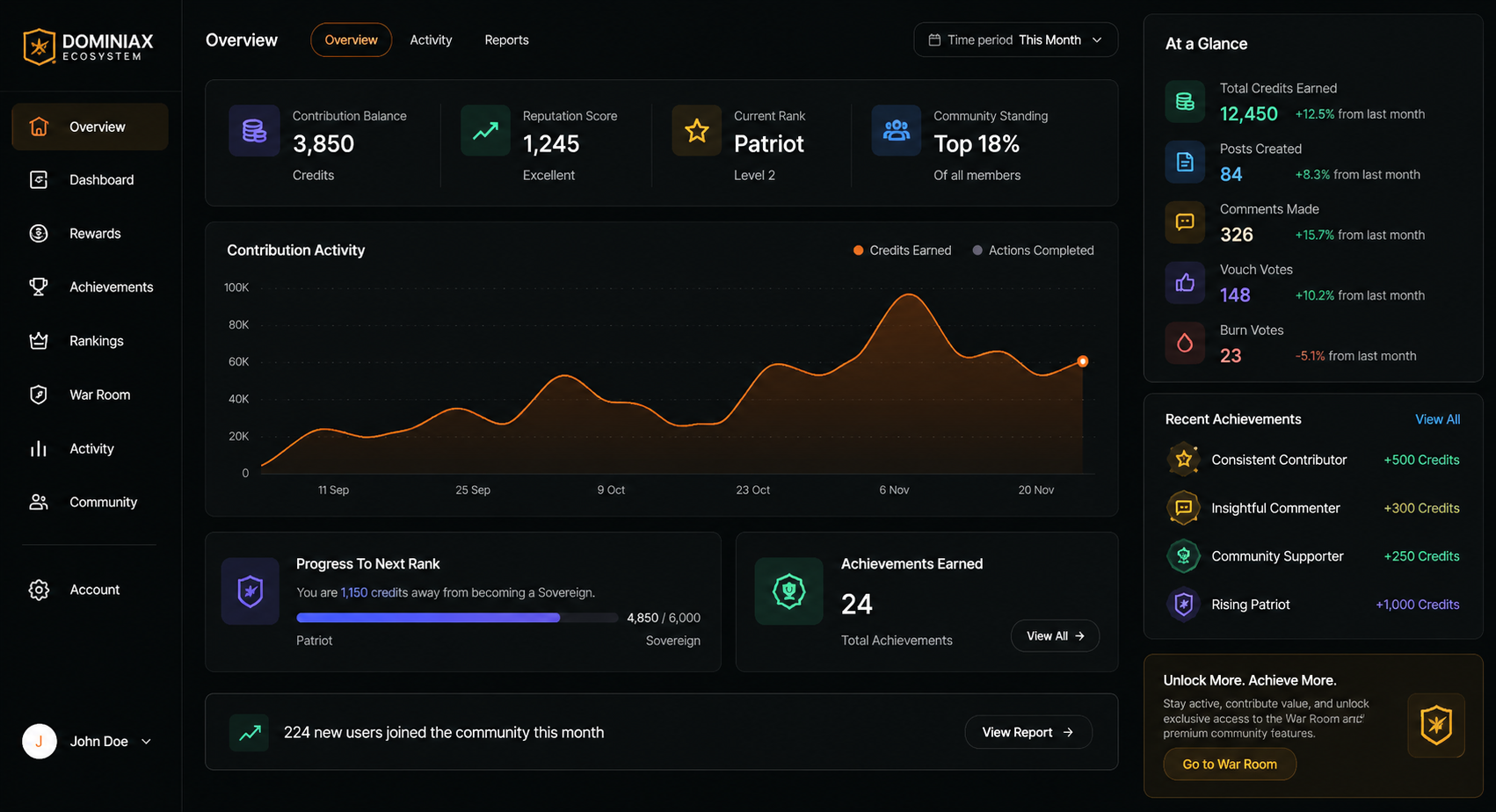
Task: Click the +250 Credits reward value
Action: coord(1421,557)
